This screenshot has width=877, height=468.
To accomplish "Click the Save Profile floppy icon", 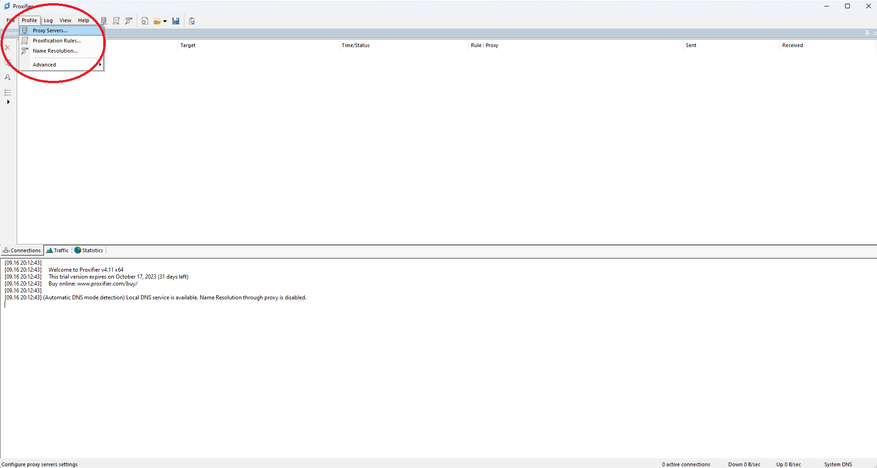I will [176, 21].
